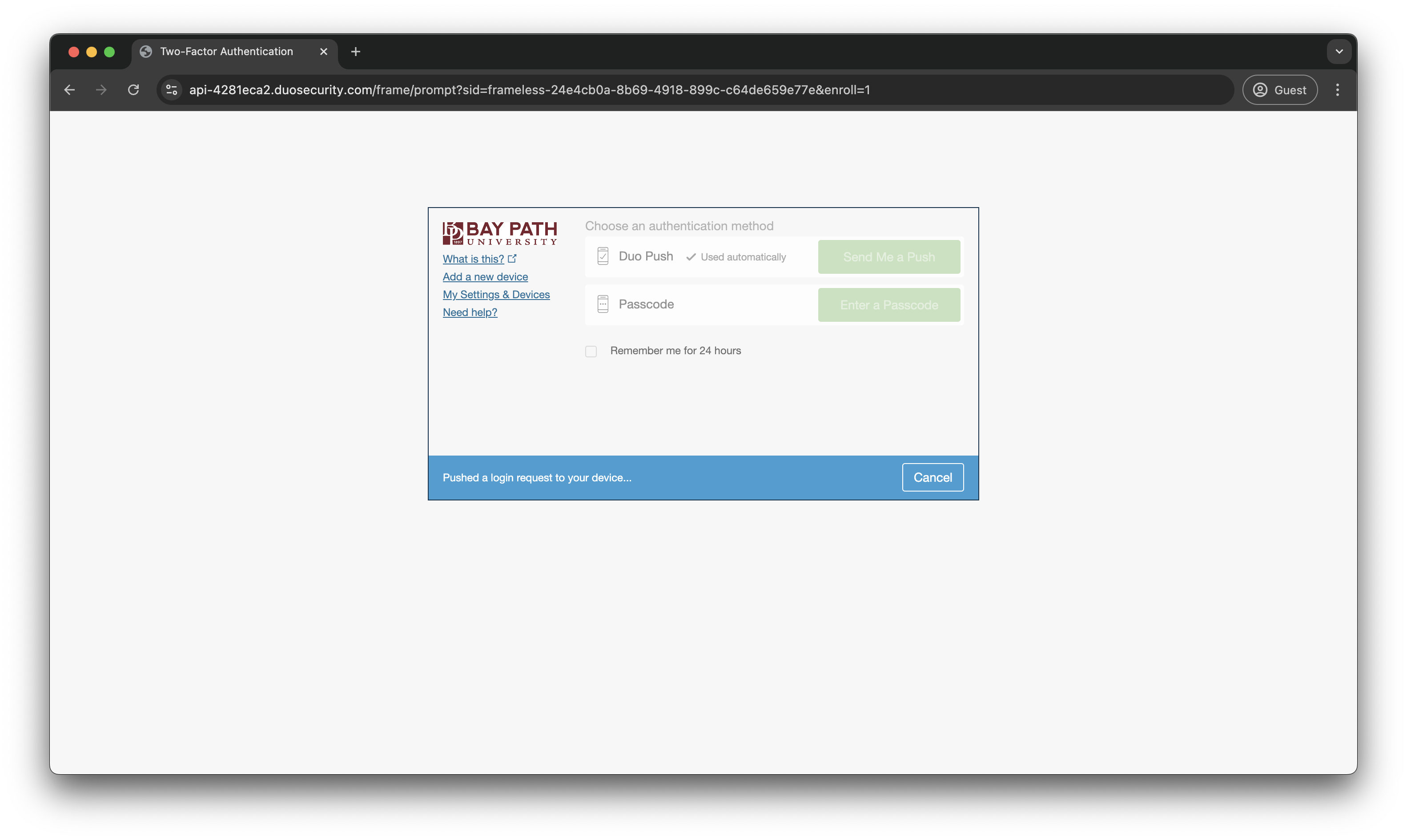Close the Two-Factor Authentication tab

point(324,52)
